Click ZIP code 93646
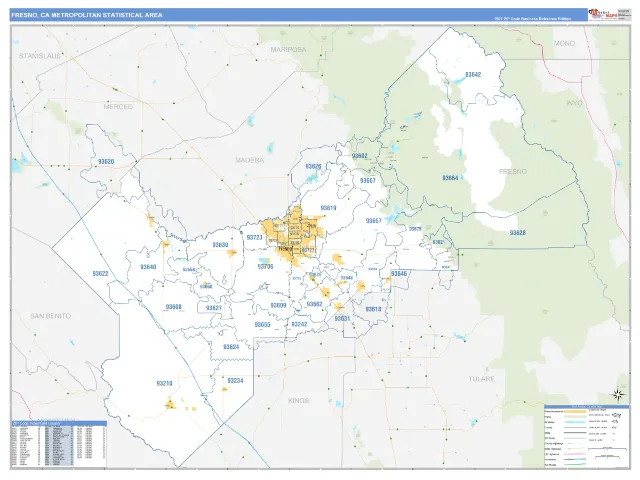Viewport: 640px width, 480px height. click(x=399, y=273)
